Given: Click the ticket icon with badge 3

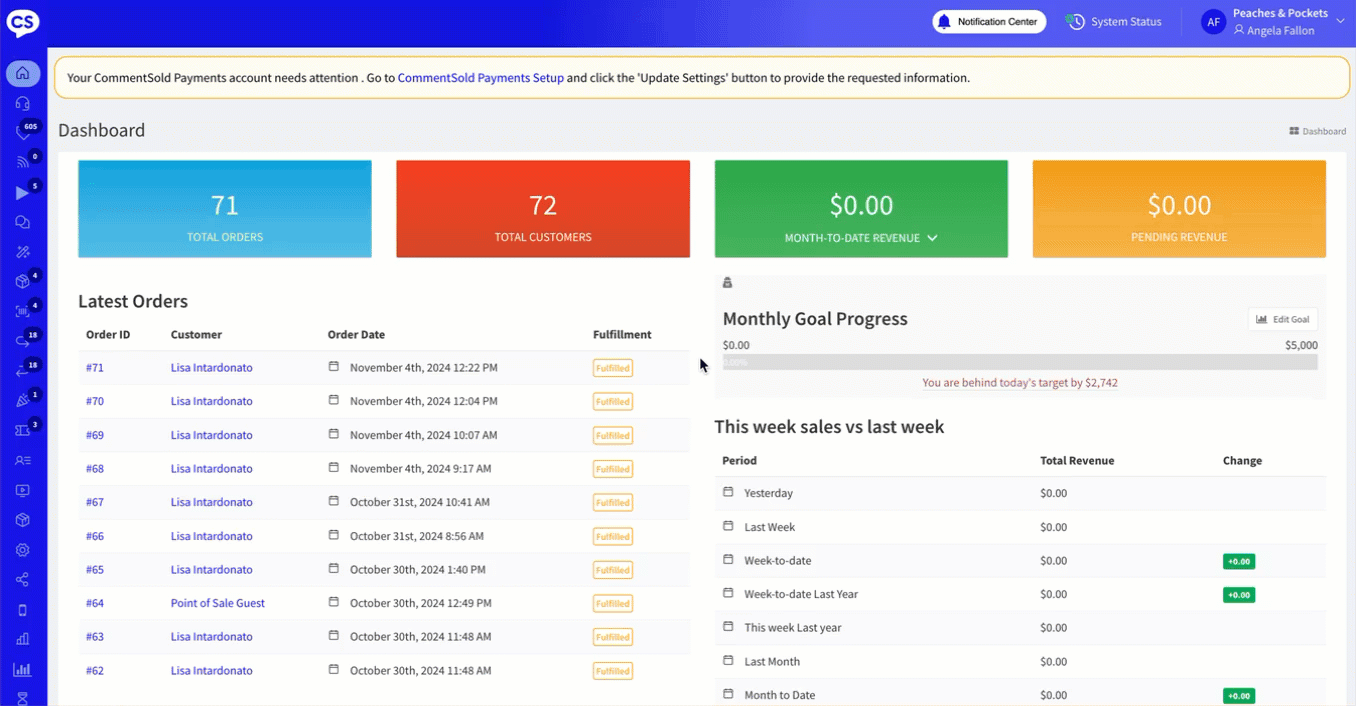Looking at the screenshot, I should click(x=23, y=430).
